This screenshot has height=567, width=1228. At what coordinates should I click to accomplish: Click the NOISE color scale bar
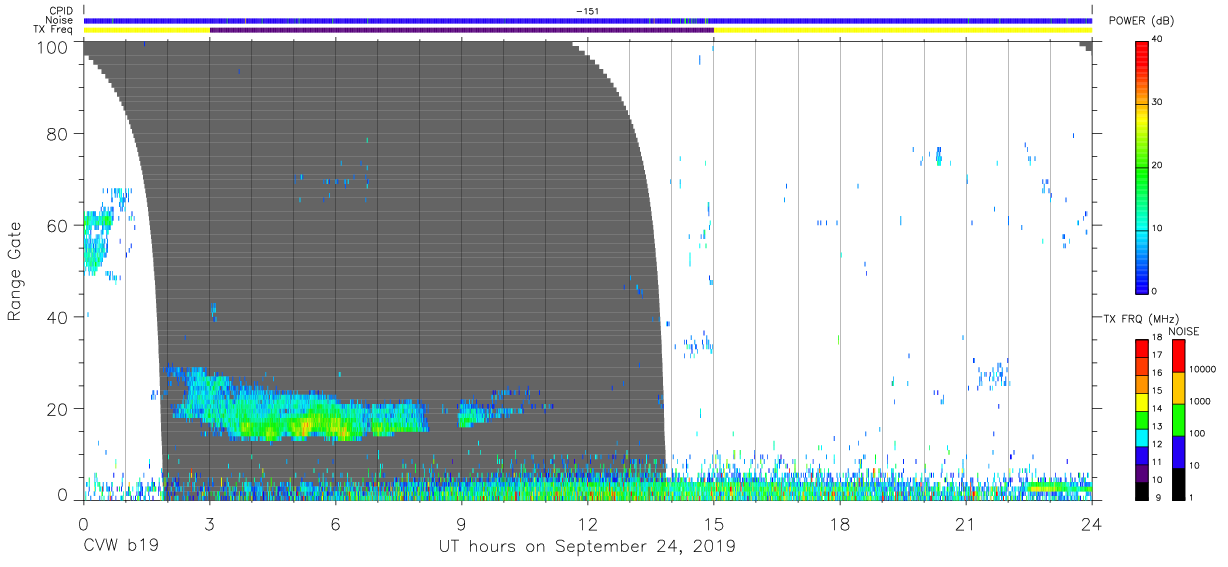[1178, 420]
